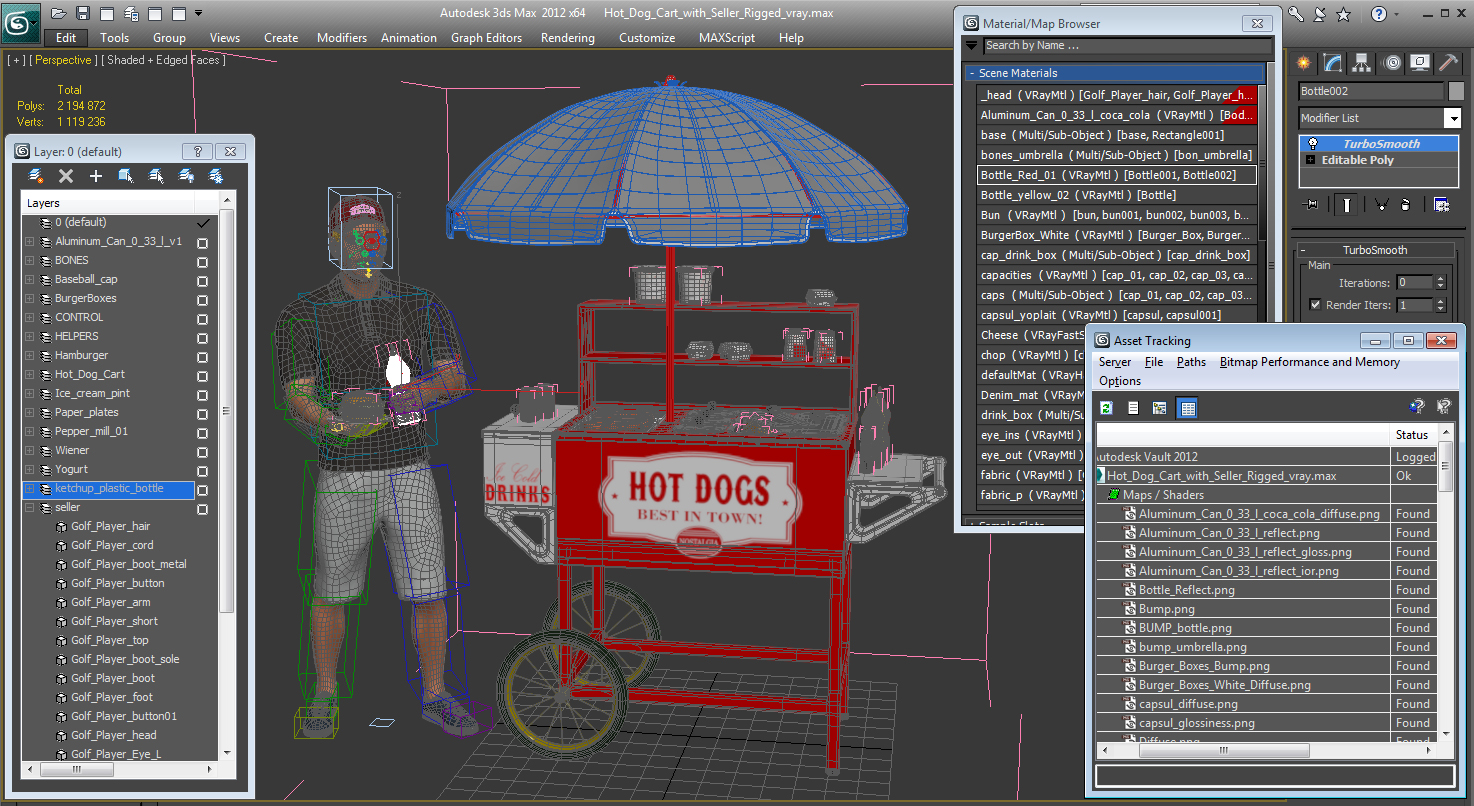This screenshot has width=1474, height=806.
Task: Click the Pin Stack icon
Action: pyautogui.click(x=1311, y=204)
